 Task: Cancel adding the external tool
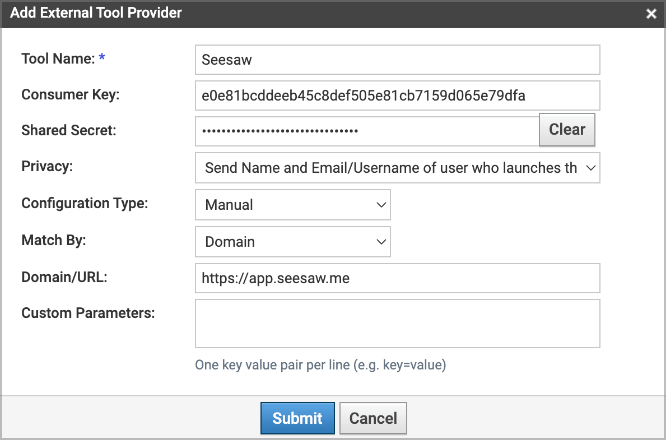pyautogui.click(x=373, y=418)
